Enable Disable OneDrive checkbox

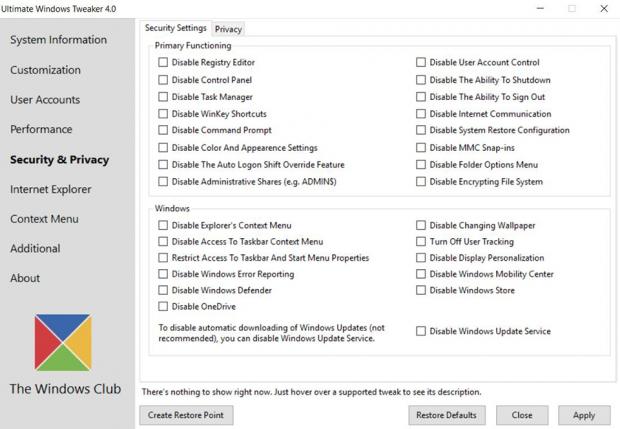click(x=164, y=307)
